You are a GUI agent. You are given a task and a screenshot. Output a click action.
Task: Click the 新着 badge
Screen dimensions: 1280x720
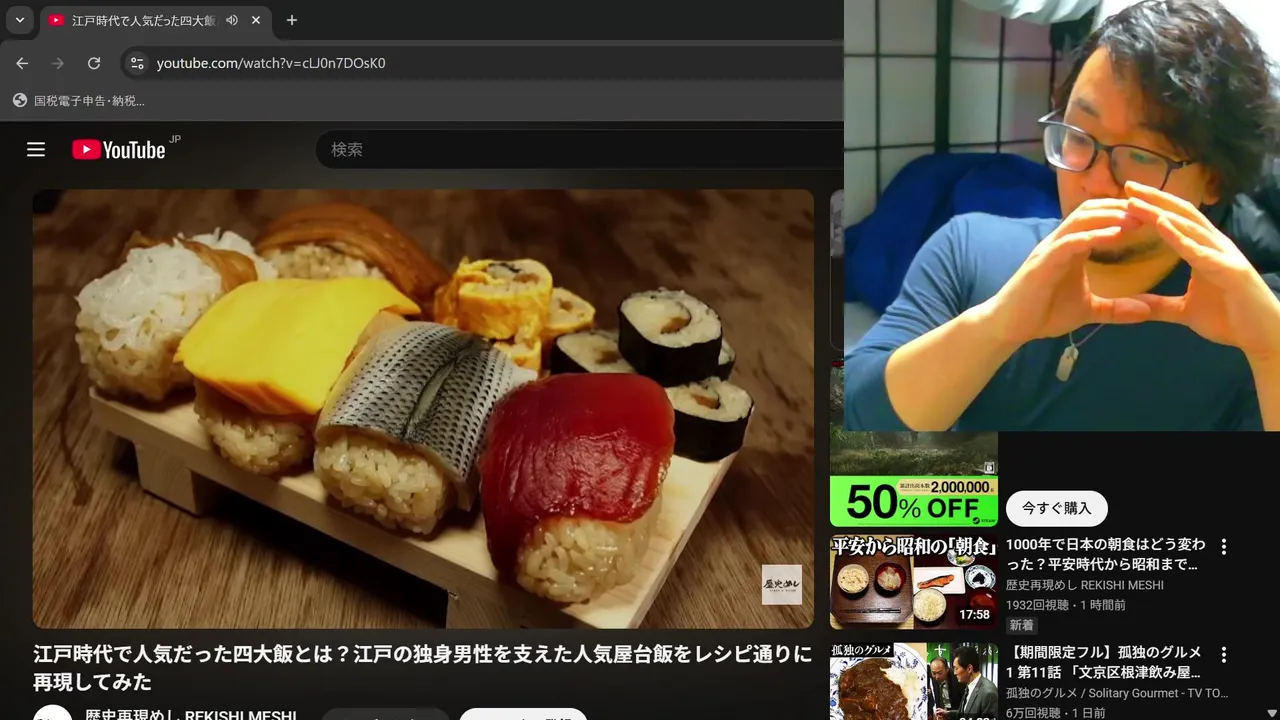1021,625
